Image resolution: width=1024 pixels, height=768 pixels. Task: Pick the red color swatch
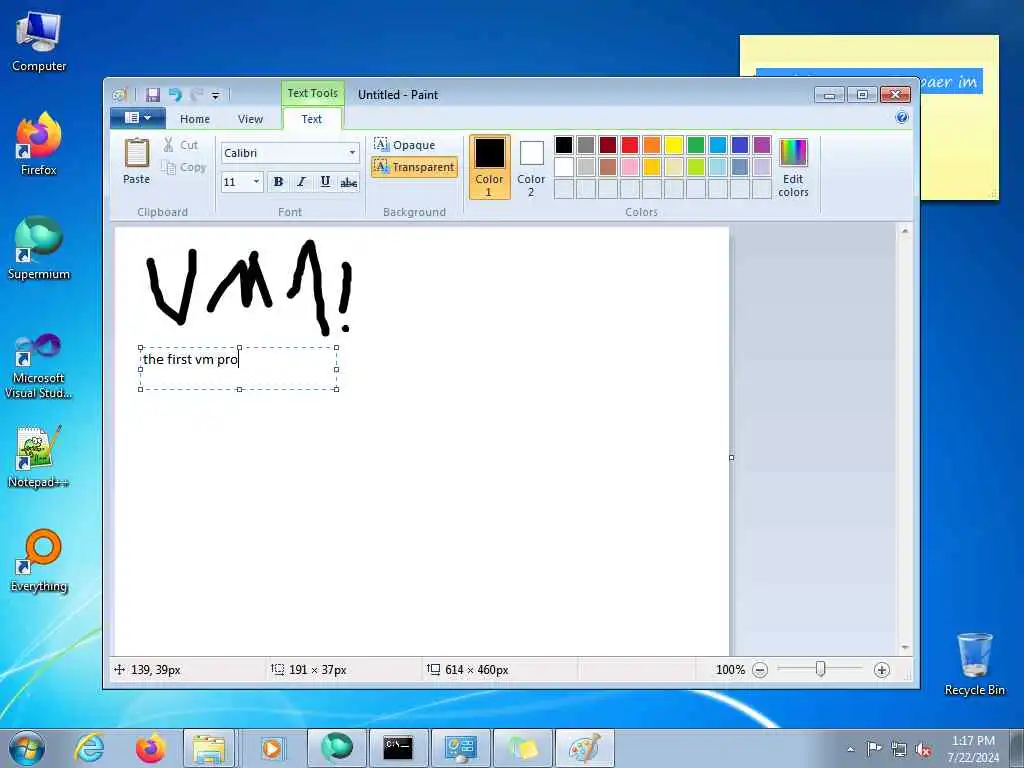click(x=630, y=144)
